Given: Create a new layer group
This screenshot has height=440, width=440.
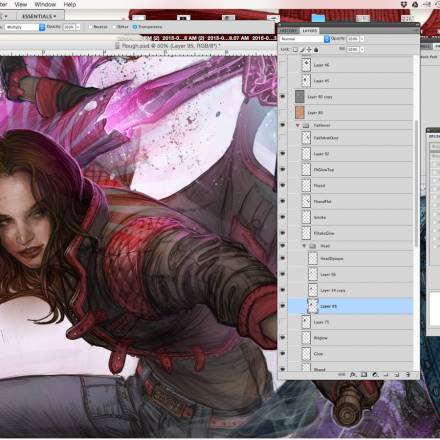Looking at the screenshot, I should (386, 375).
